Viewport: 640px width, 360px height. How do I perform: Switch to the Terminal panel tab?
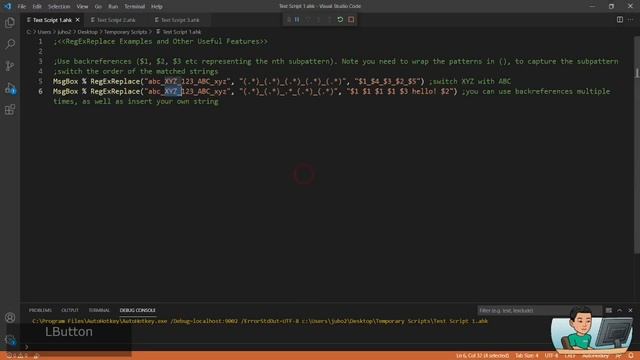pos(99,310)
